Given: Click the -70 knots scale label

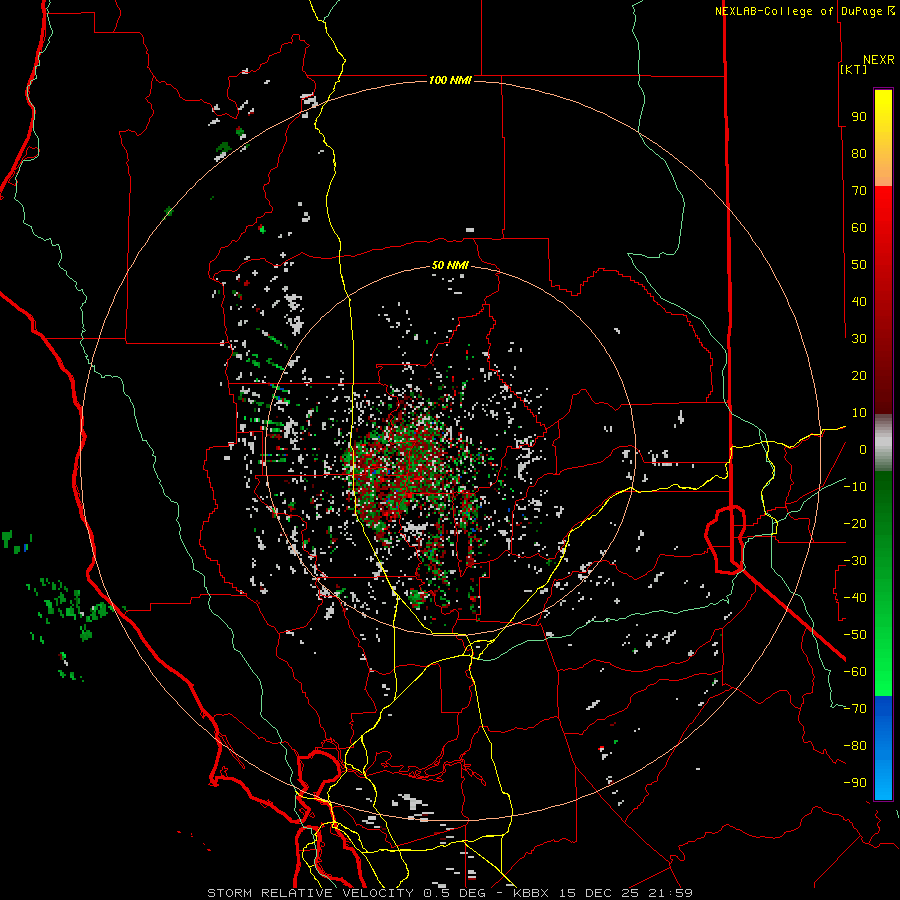Looking at the screenshot, I should [855, 709].
